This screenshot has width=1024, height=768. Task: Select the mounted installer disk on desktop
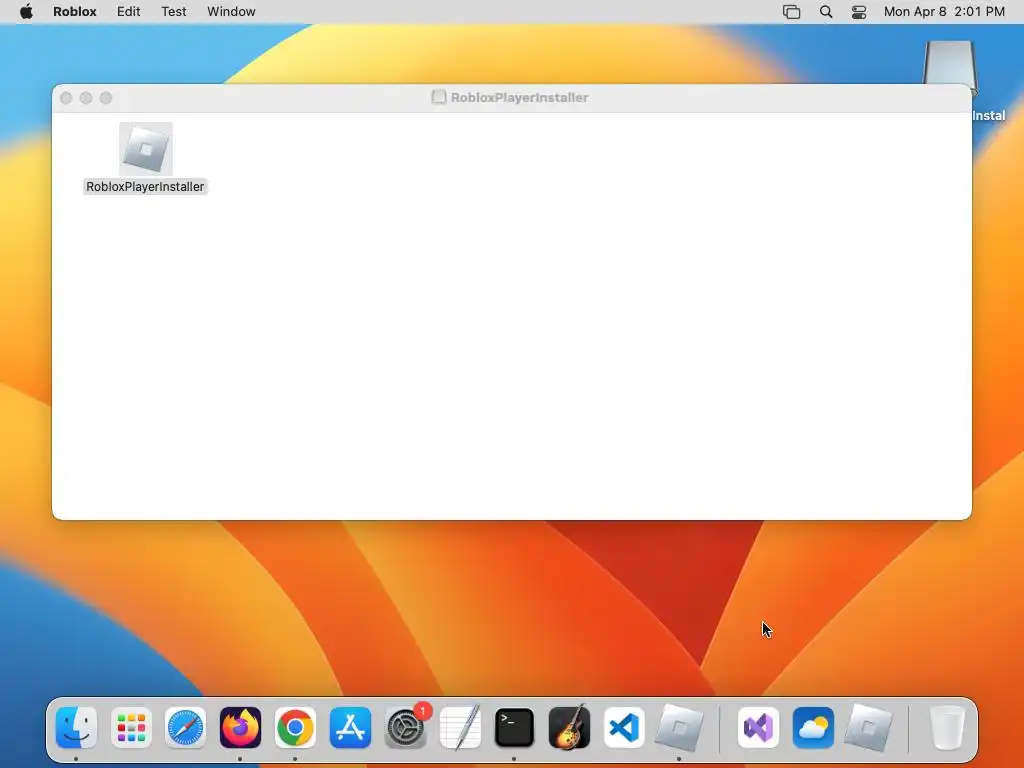pyautogui.click(x=949, y=65)
